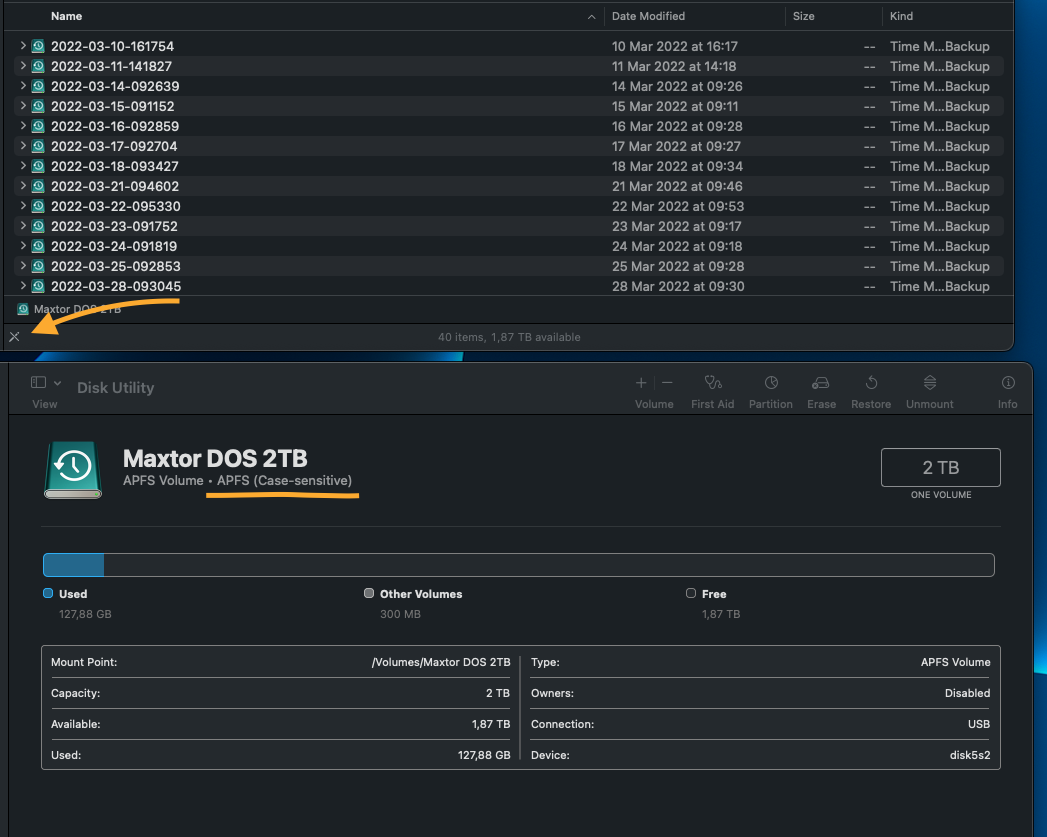Click the Used blue legend swatch
This screenshot has height=837, width=1047.
(47, 593)
